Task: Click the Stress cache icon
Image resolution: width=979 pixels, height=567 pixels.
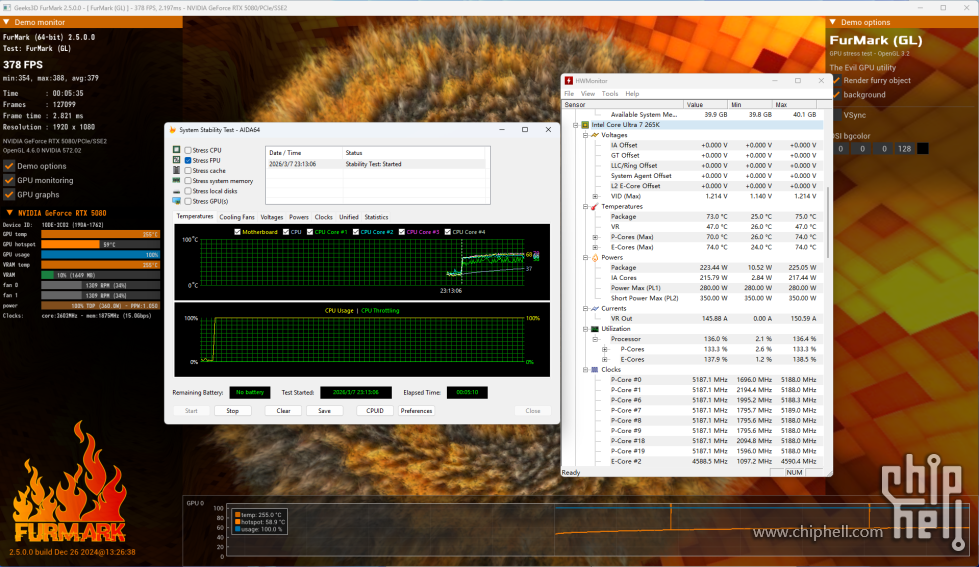Action: pos(177,170)
